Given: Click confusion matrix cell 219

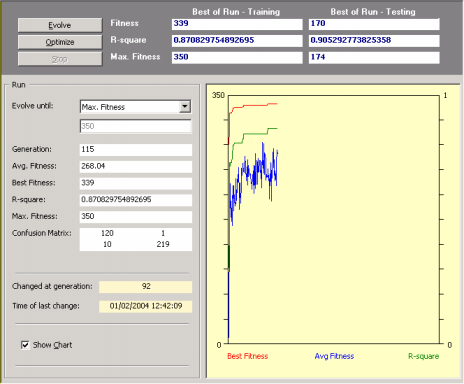Looking at the screenshot, I should tap(163, 244).
